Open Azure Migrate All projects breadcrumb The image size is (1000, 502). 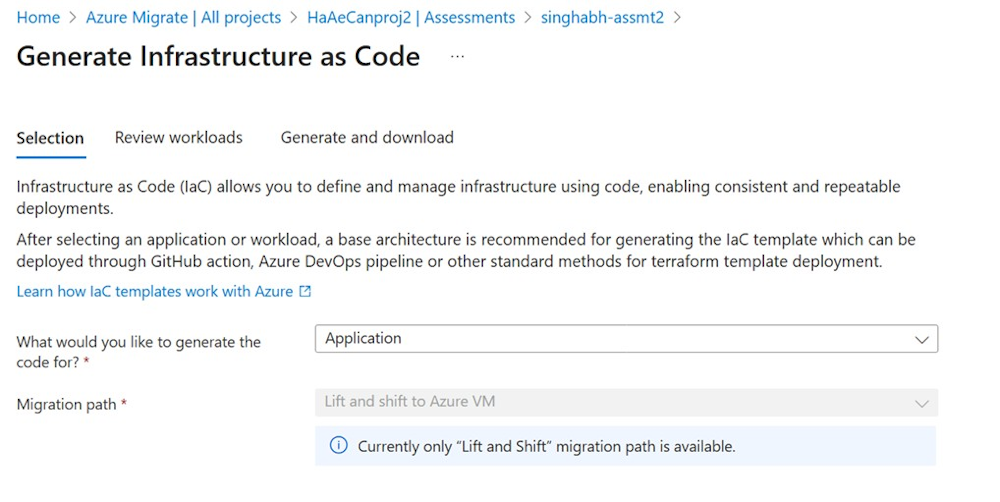point(183,18)
